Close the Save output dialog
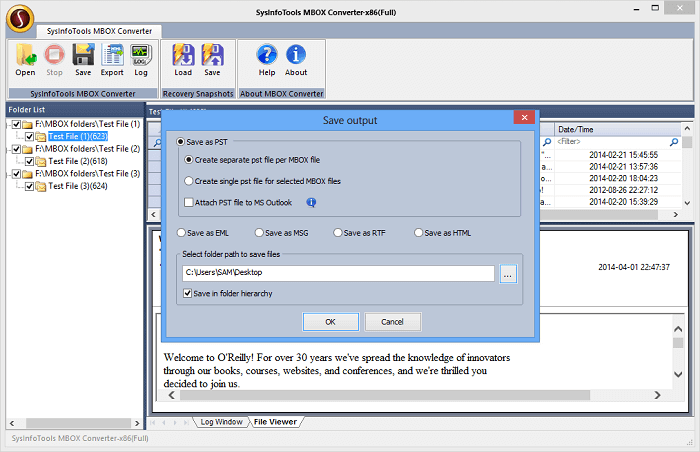The image size is (700, 452). point(525,117)
